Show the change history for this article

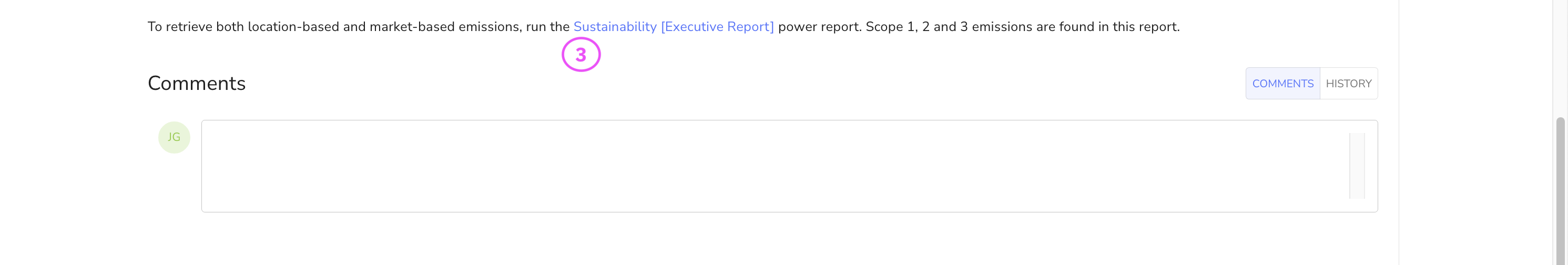[1348, 84]
